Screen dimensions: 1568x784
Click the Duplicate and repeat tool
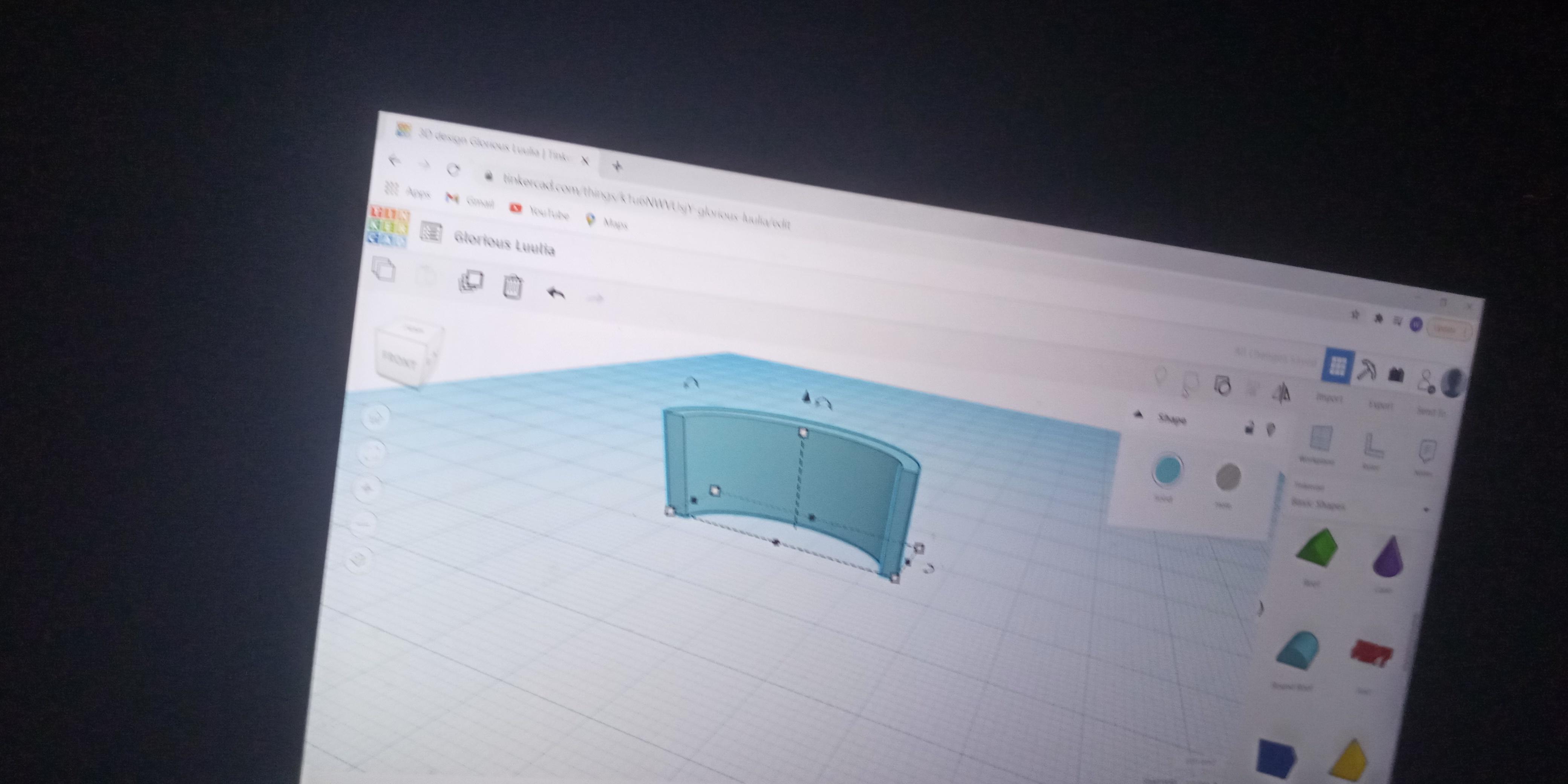point(470,281)
